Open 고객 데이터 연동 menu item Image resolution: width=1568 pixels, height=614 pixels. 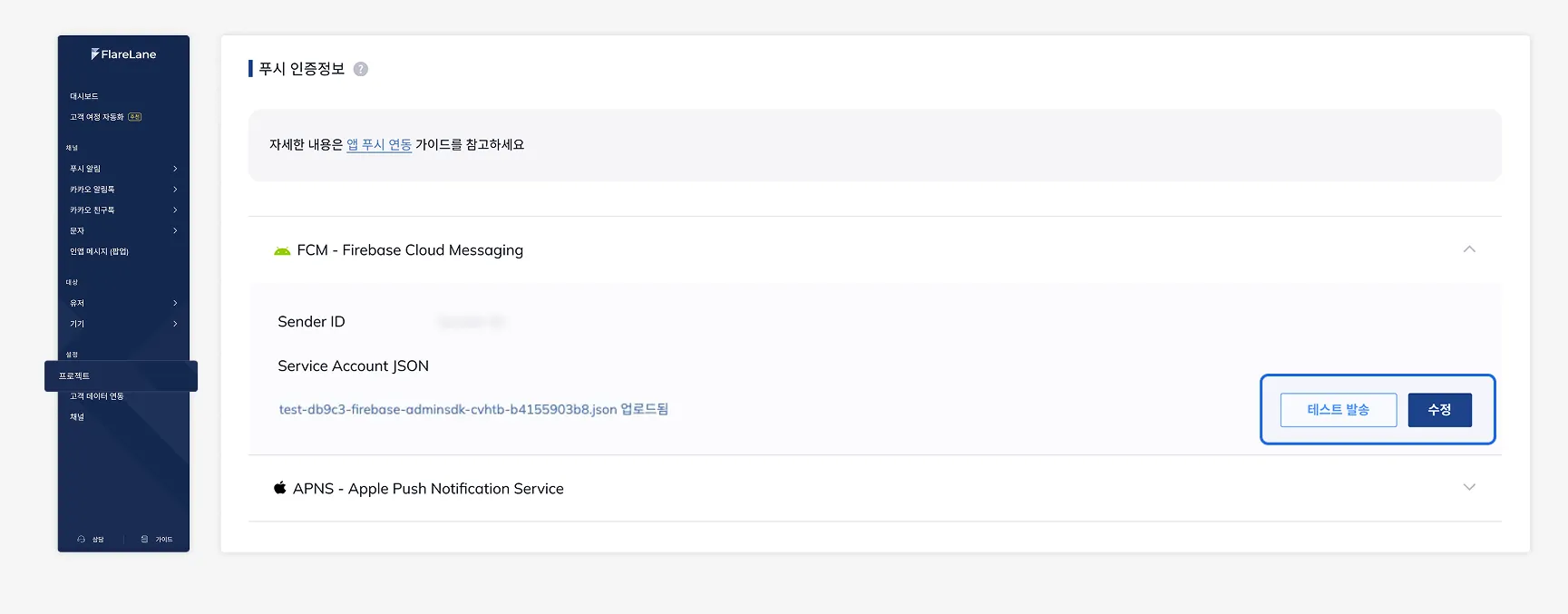pos(97,396)
